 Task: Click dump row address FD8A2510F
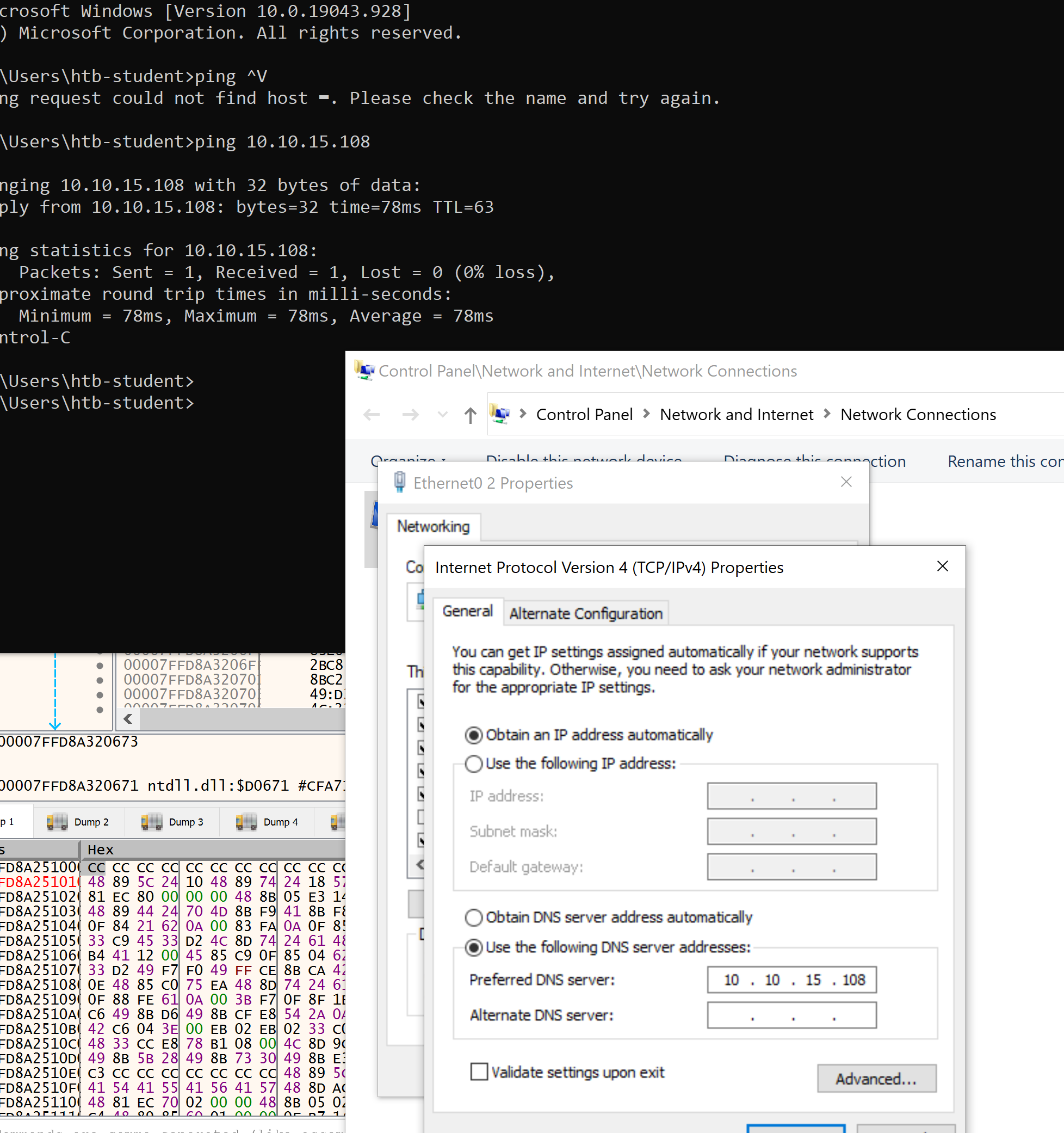pos(39,1088)
